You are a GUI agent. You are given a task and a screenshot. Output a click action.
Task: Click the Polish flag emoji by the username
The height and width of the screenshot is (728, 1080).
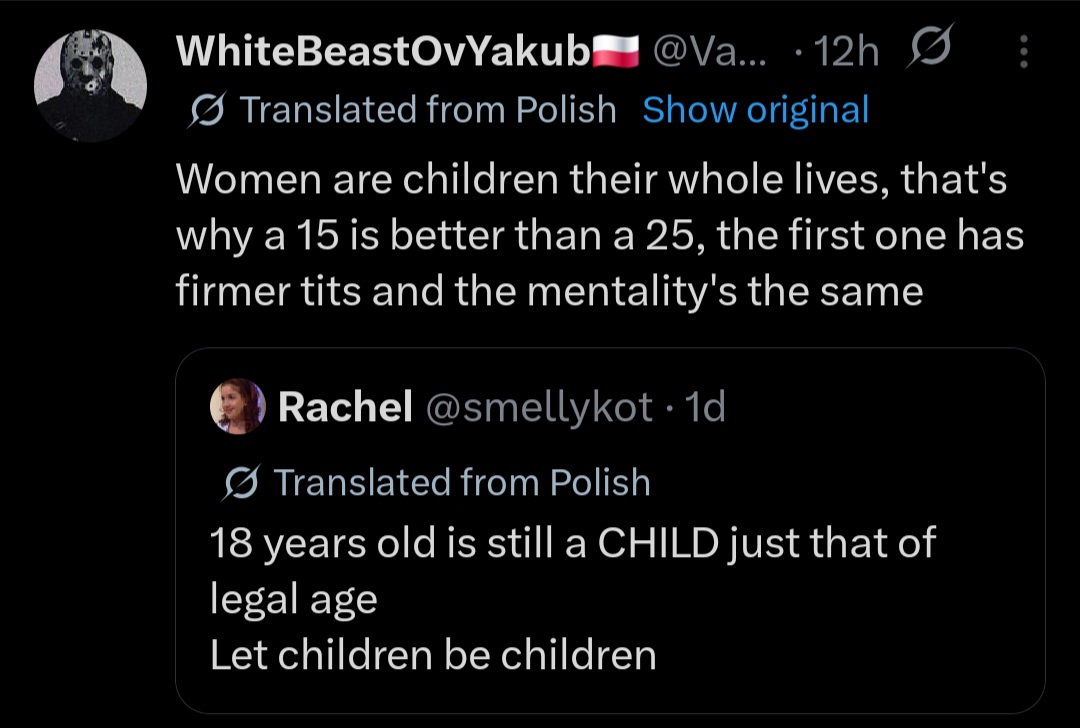616,51
